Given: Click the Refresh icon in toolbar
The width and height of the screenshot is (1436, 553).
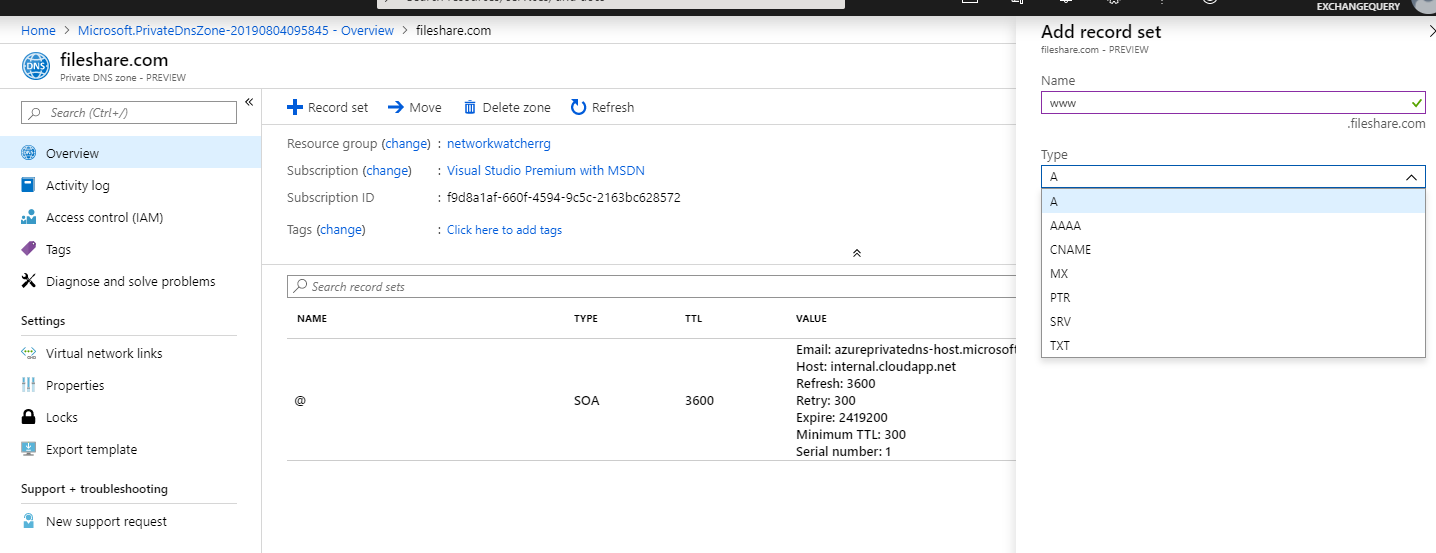Looking at the screenshot, I should 578,107.
